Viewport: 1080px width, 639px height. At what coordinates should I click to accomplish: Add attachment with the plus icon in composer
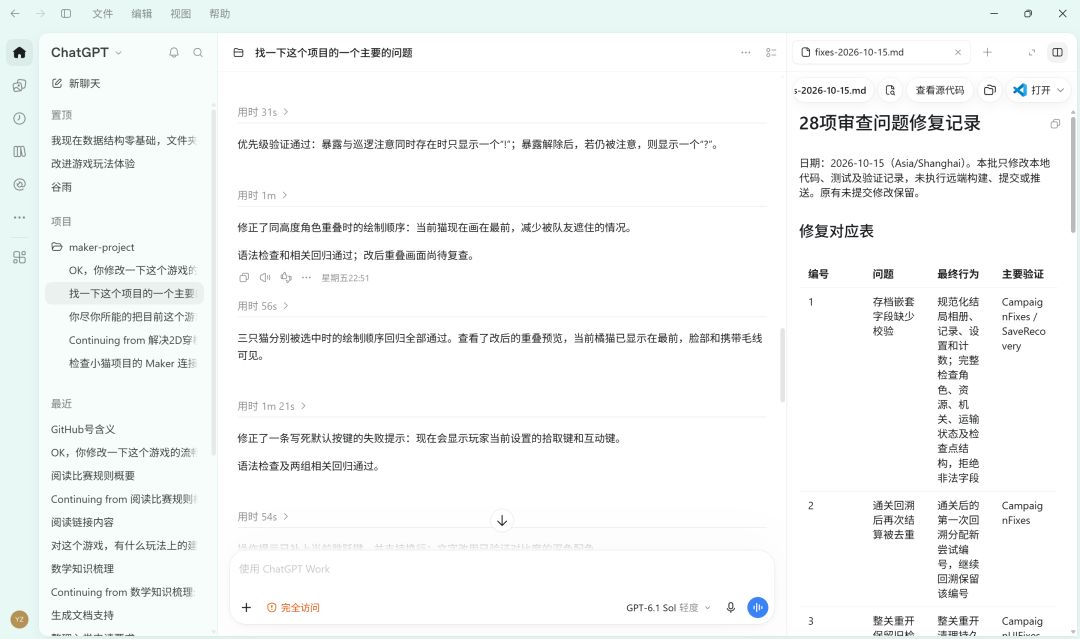[x=247, y=607]
